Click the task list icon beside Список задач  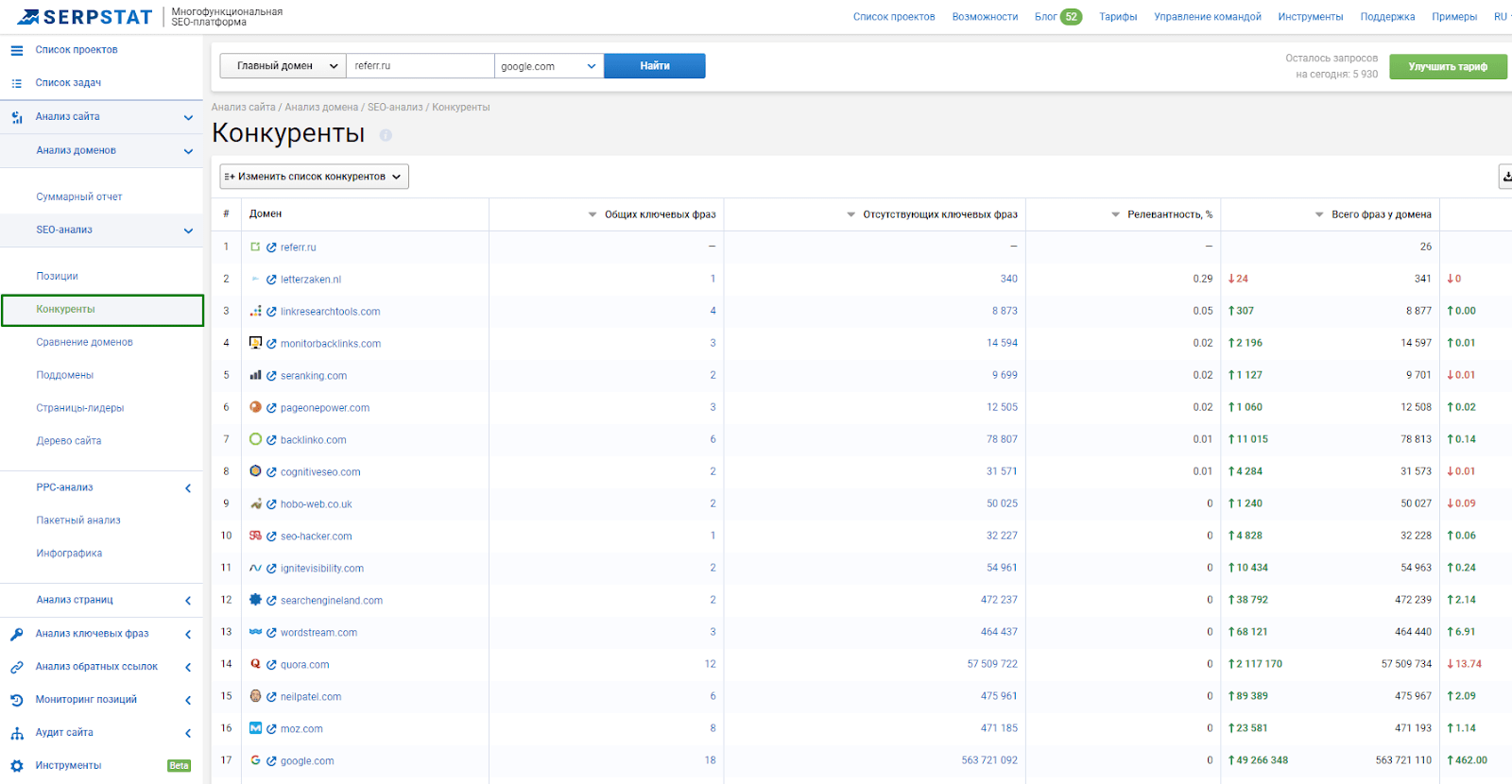click(x=17, y=83)
